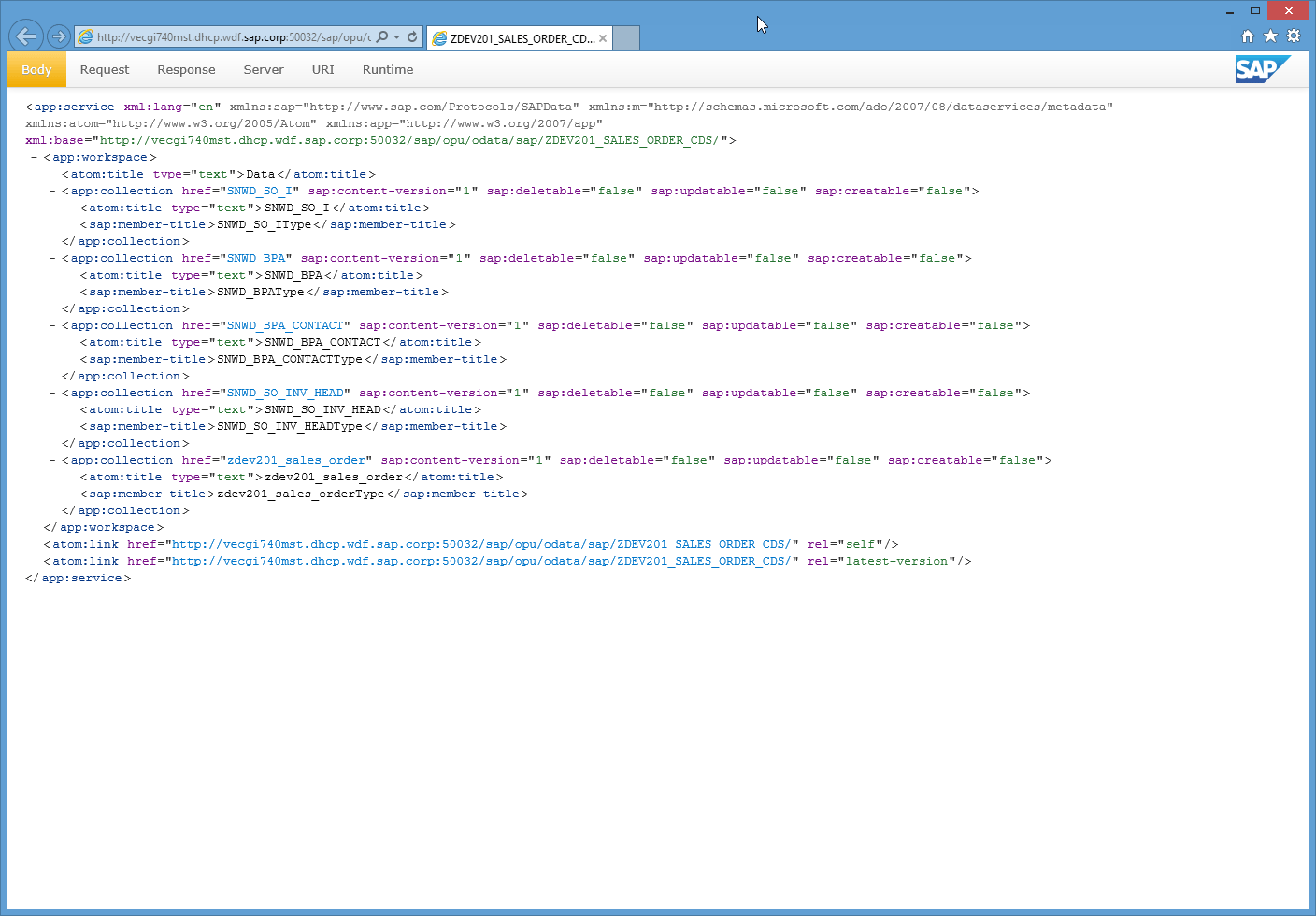
Task: Open the rel="latest-version" atom:link URL
Action: [481, 561]
